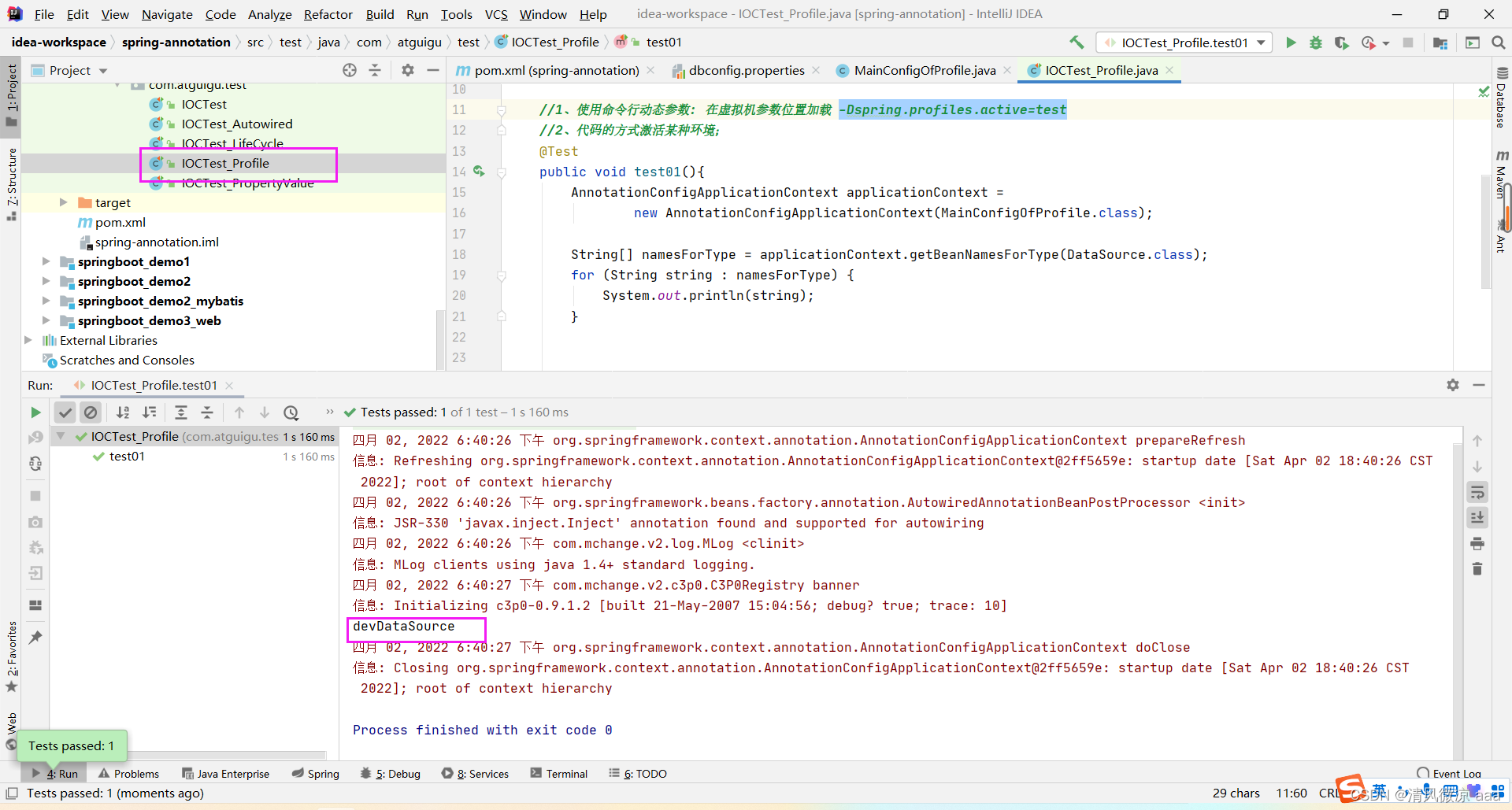Image resolution: width=1512 pixels, height=810 pixels.
Task: Click Run with Coverage icon
Action: pyautogui.click(x=1341, y=43)
